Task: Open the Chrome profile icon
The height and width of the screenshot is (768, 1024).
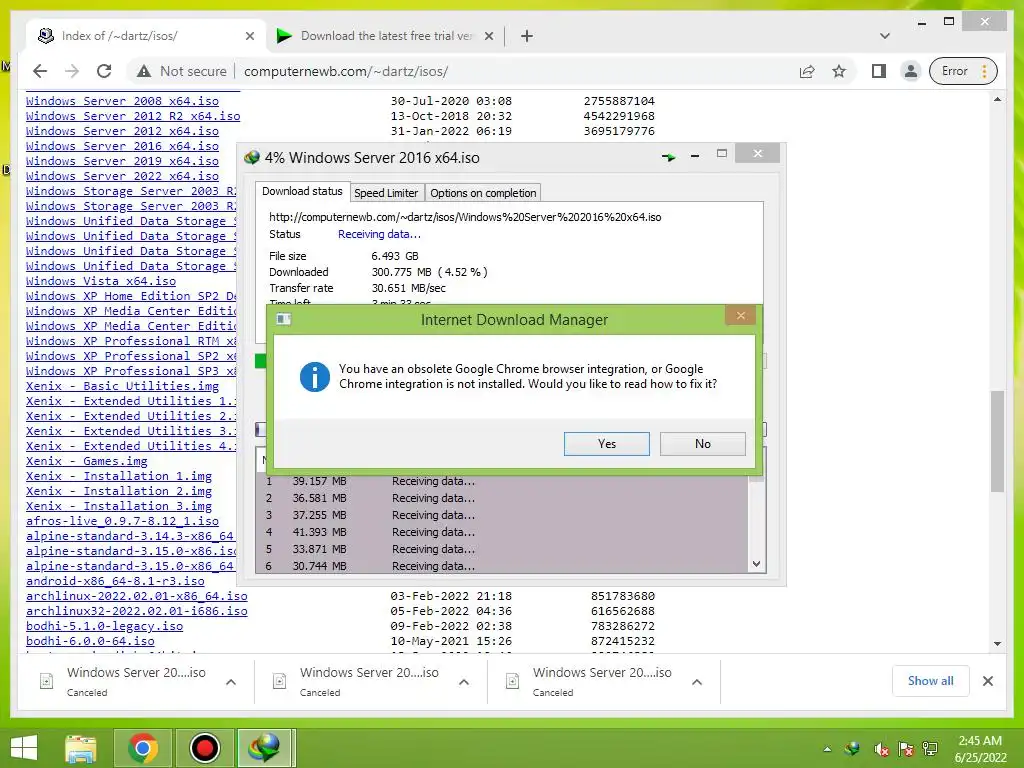Action: (x=910, y=71)
